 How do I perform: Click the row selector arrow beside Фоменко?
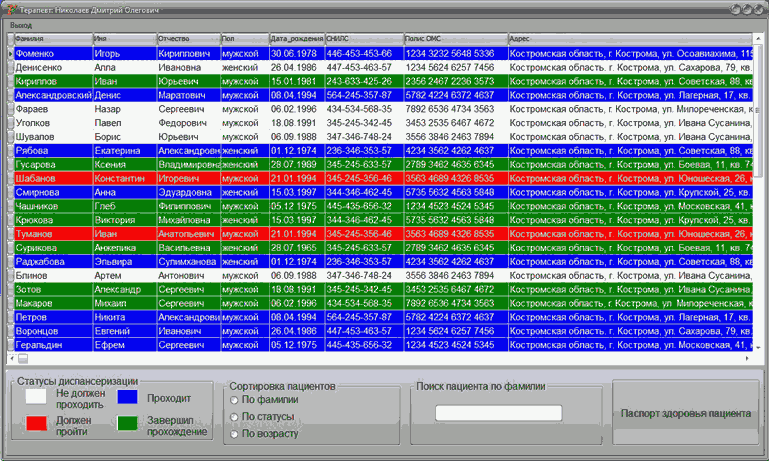click(9, 53)
